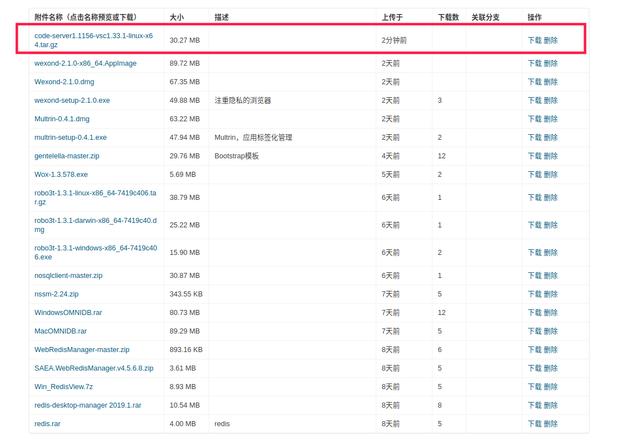Click the upload time 2分钟前
The height and width of the screenshot is (443, 640).
coord(394,40)
